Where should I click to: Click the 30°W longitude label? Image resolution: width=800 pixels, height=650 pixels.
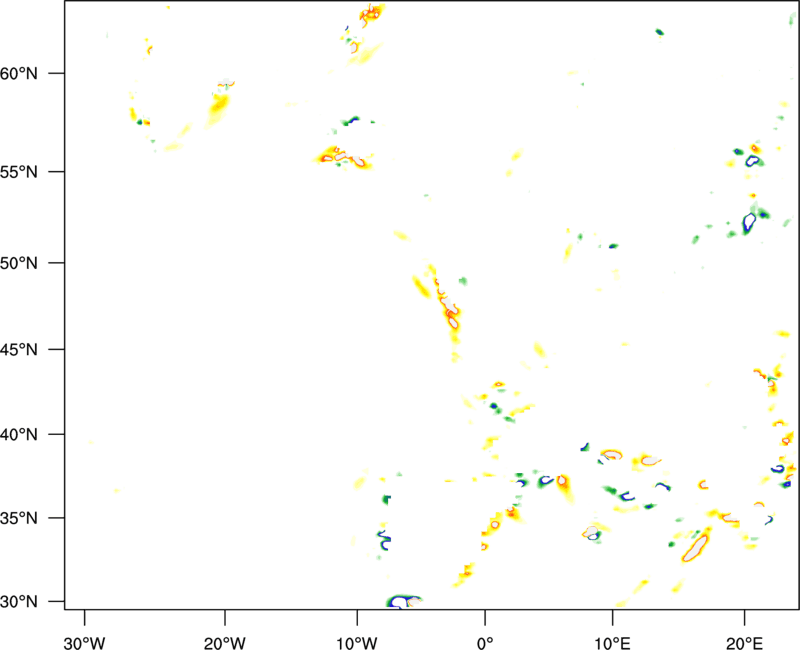click(84, 643)
